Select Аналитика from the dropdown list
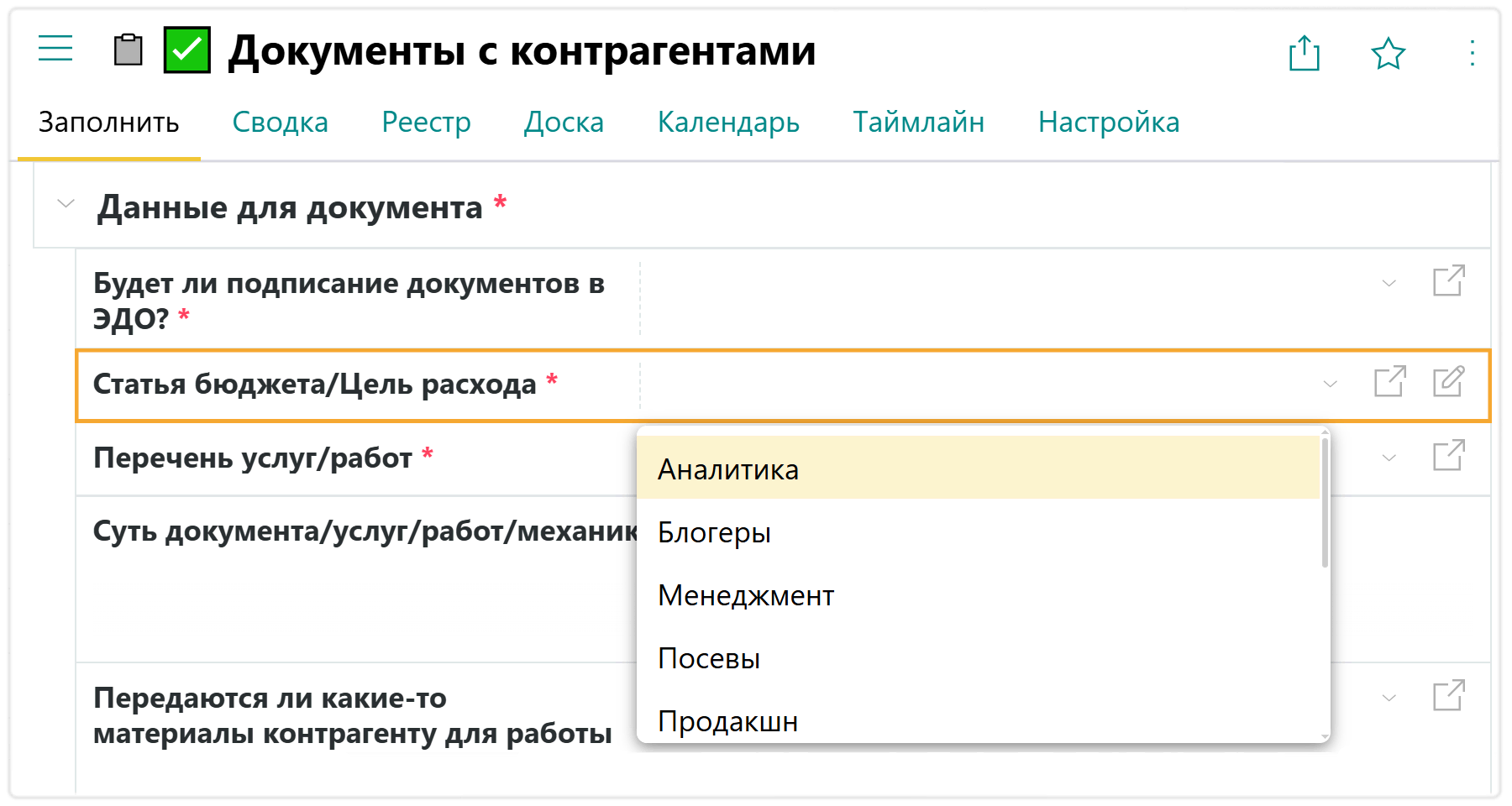This screenshot has width=1512, height=806. (728, 469)
